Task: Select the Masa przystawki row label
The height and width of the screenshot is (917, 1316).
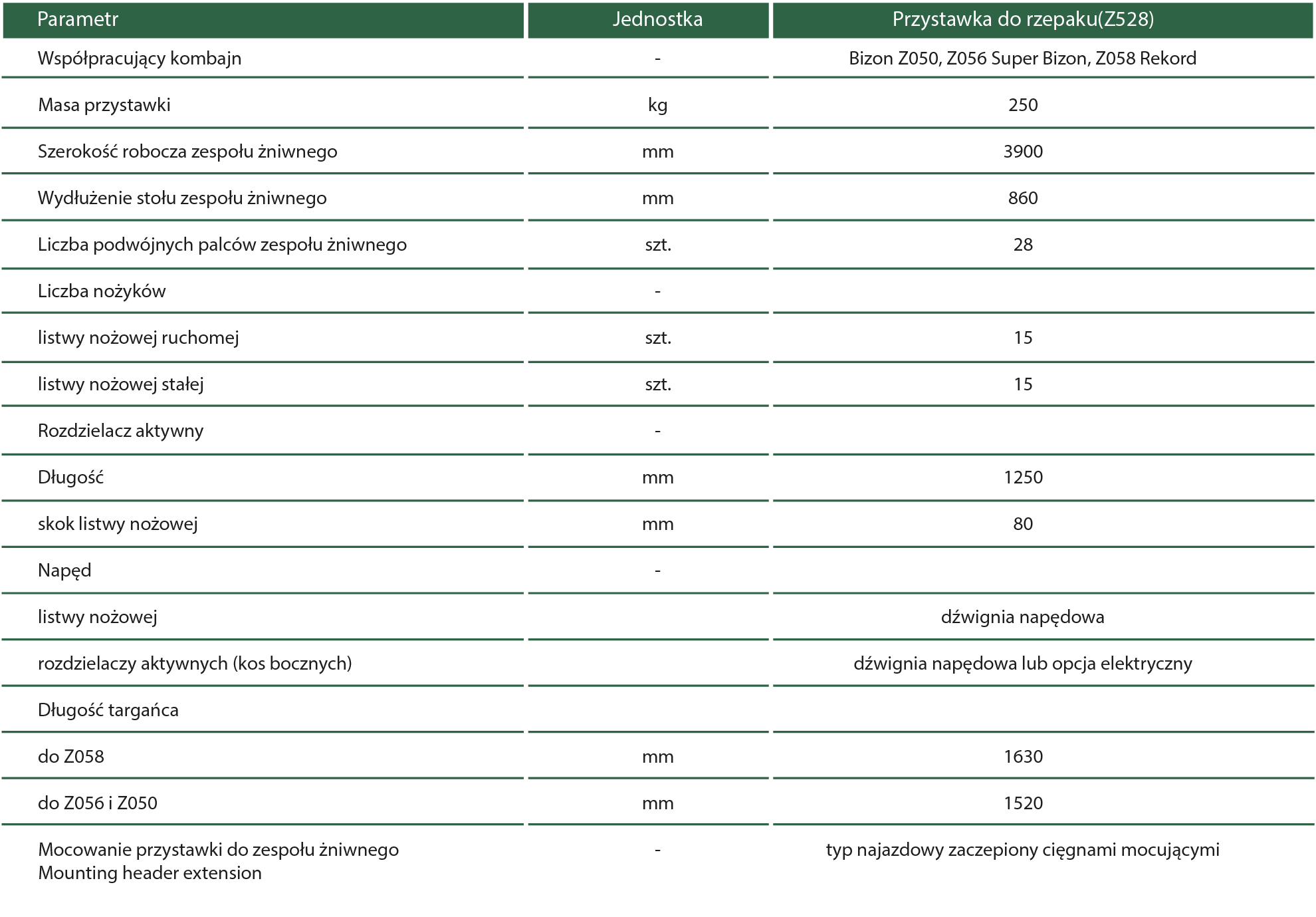Action: pyautogui.click(x=104, y=105)
